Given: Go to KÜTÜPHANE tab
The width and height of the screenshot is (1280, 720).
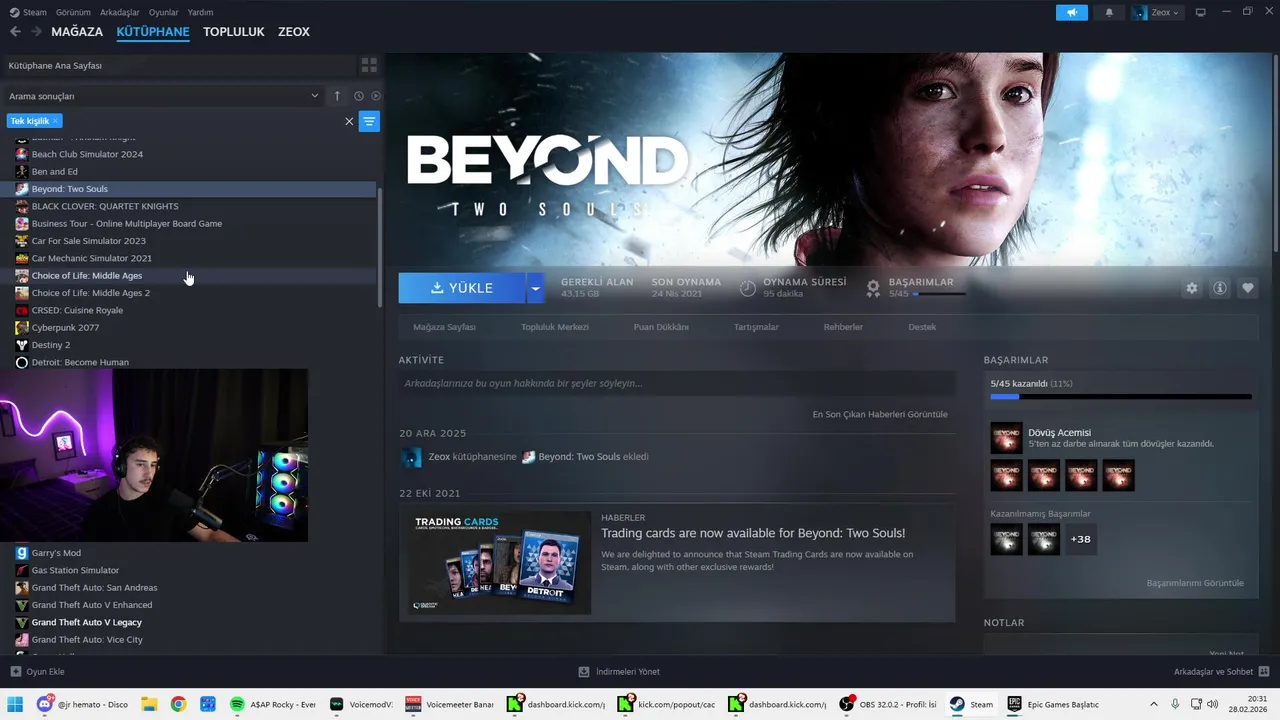Looking at the screenshot, I should click(x=153, y=32).
